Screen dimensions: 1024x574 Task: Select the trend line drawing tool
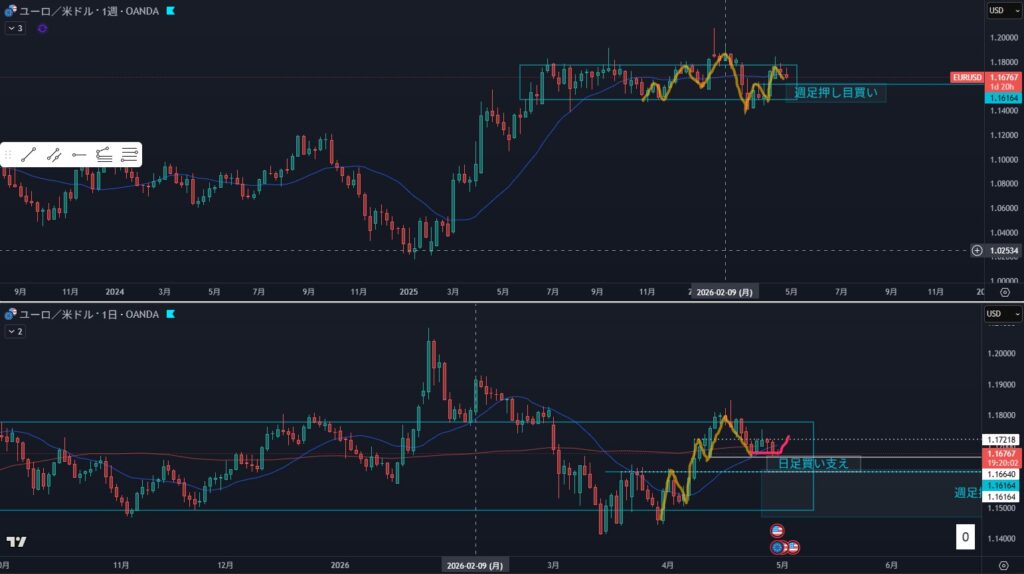coord(29,154)
